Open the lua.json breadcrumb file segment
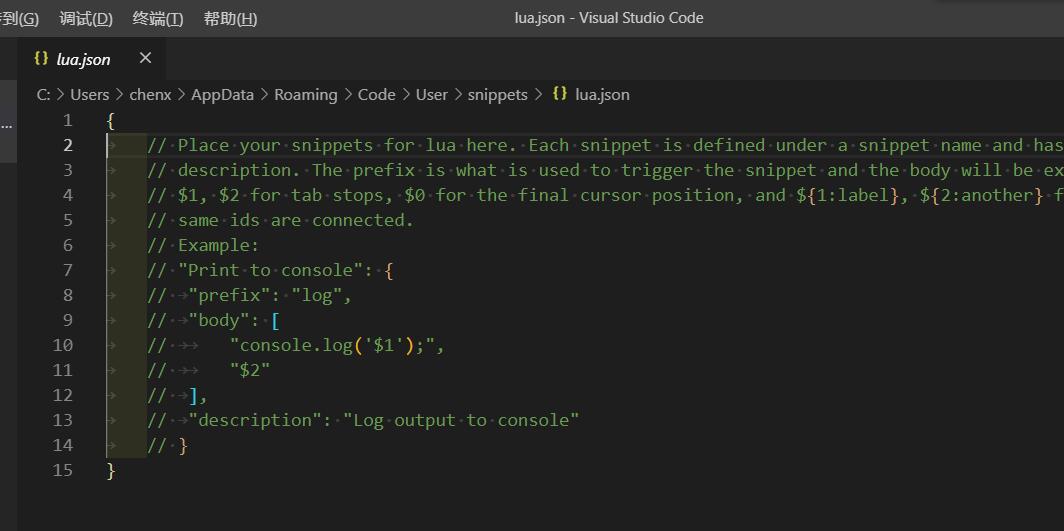 [x=603, y=95]
